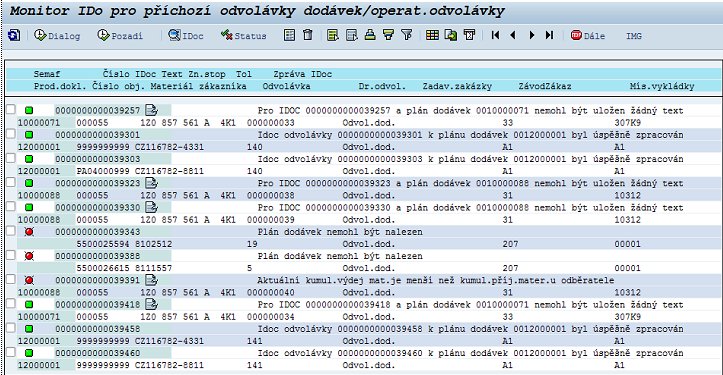Viewport: 723px width, 375px height.
Task: Tick checkbox for IDoc 0000000000039303
Action: 11,158
